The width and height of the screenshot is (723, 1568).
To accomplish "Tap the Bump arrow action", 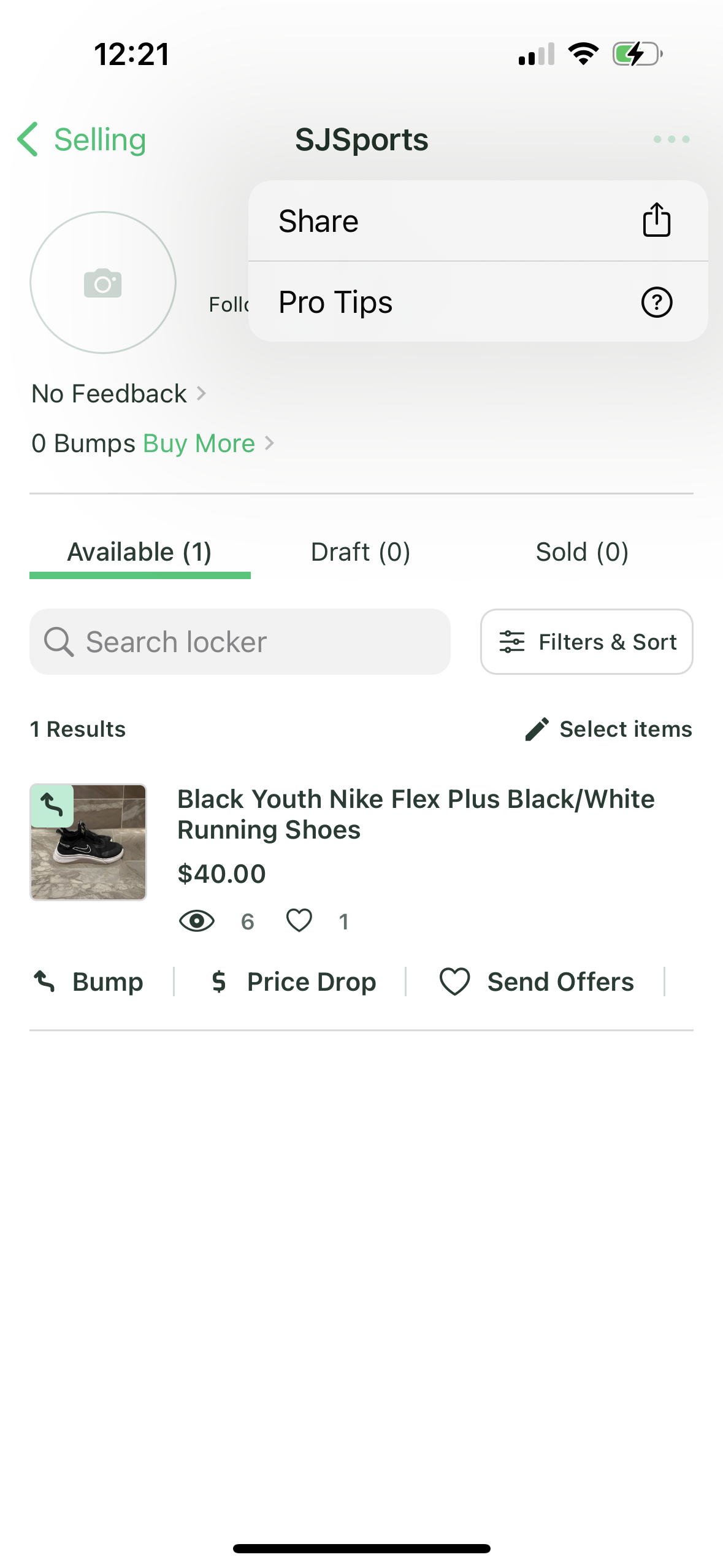I will click(x=88, y=982).
